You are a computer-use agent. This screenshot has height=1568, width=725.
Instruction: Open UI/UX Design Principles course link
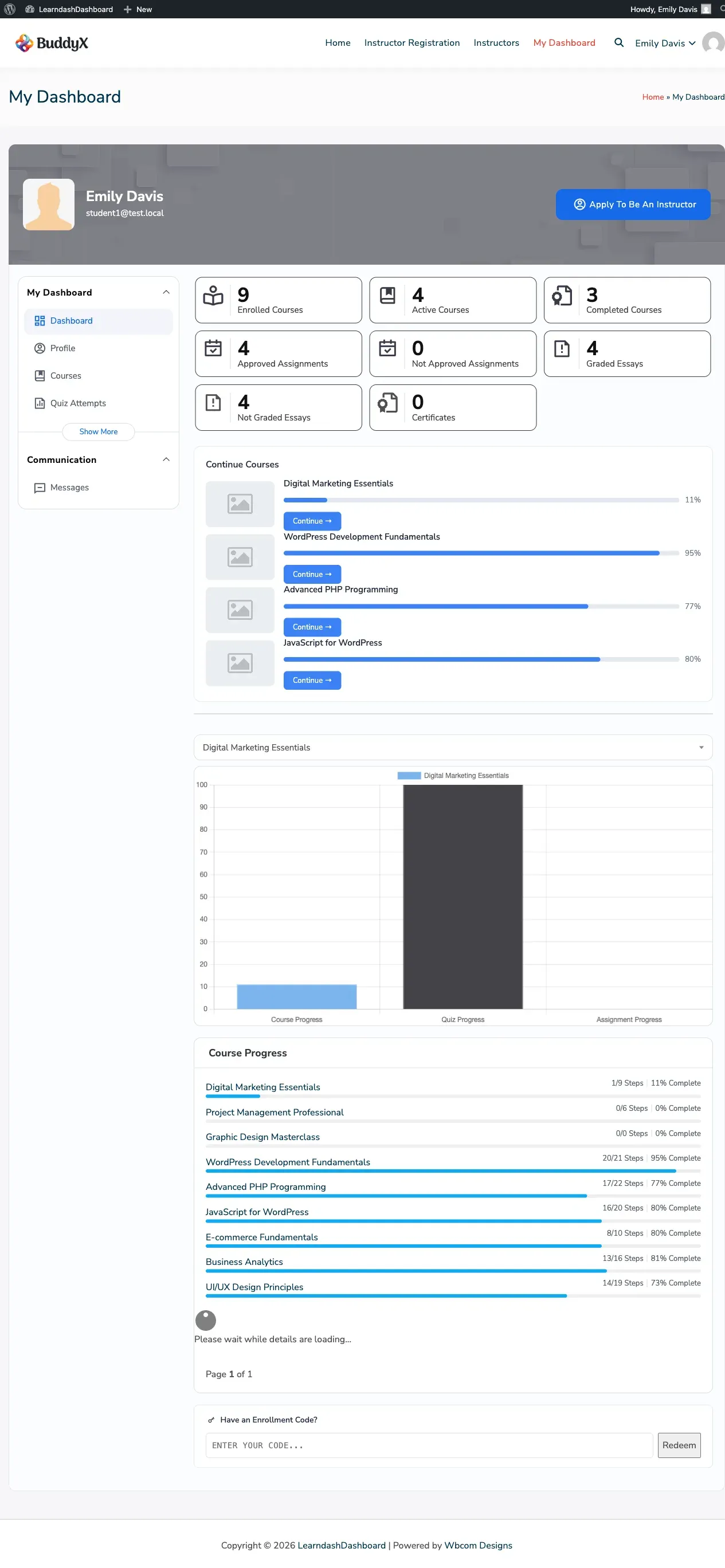click(254, 1287)
